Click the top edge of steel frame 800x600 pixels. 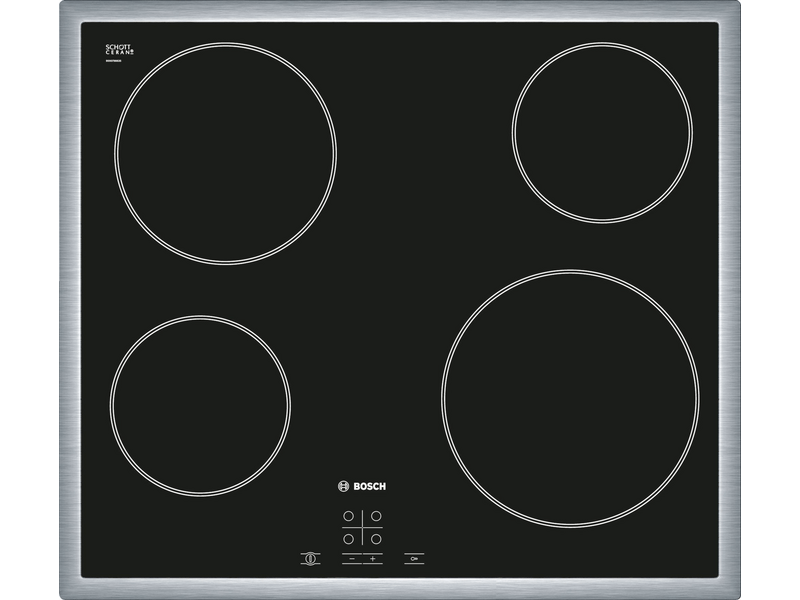point(400,12)
